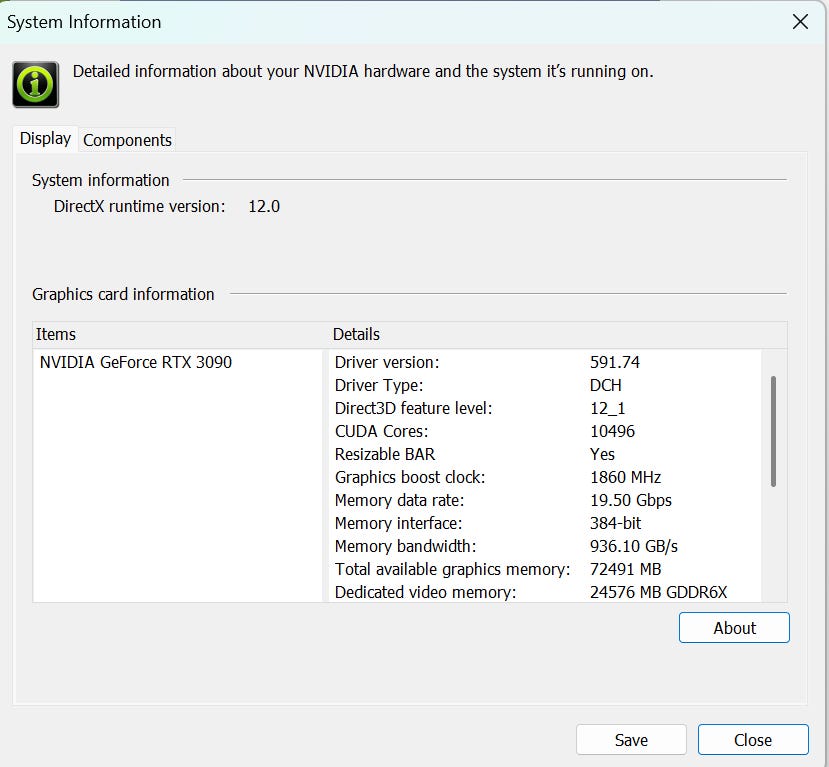Save the system information report
Viewport: 829px width, 767px height.
click(x=631, y=740)
